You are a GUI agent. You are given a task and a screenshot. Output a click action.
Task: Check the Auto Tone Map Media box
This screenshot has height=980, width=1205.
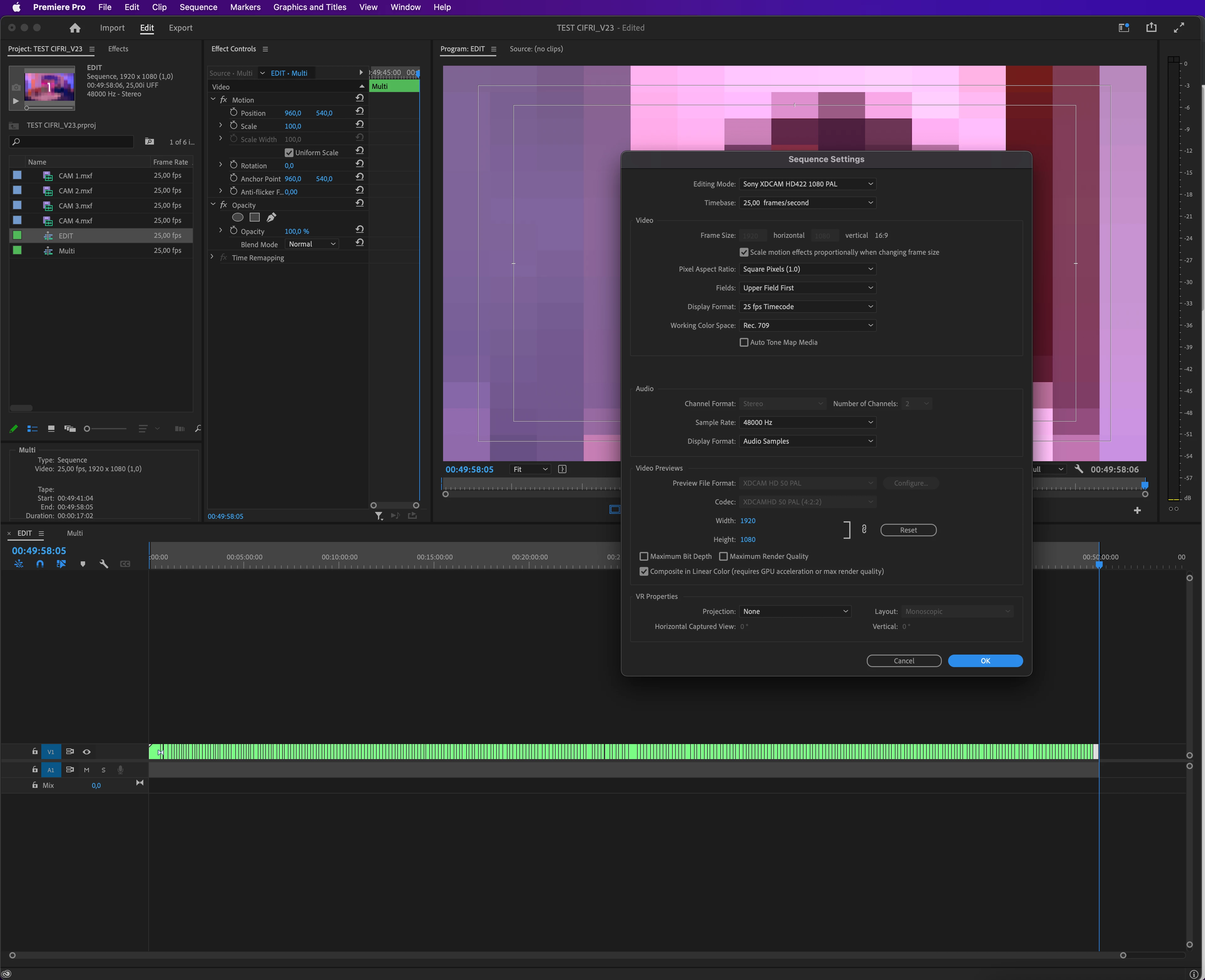click(744, 343)
